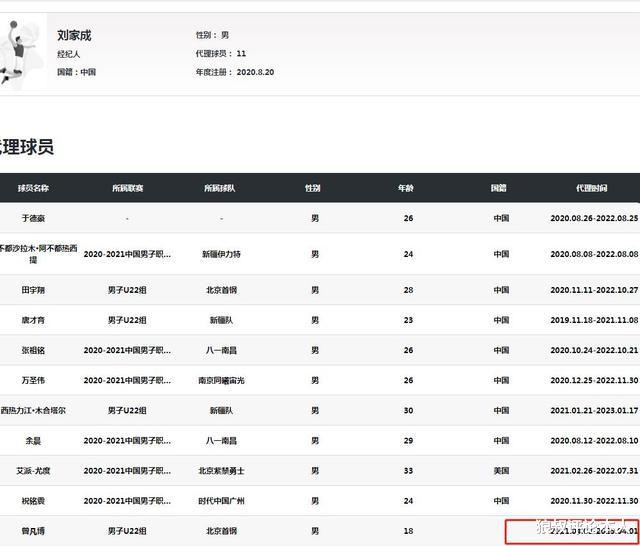
Task: Click 八一南昌 in 张祖铭's row
Action: pyautogui.click(x=221, y=350)
